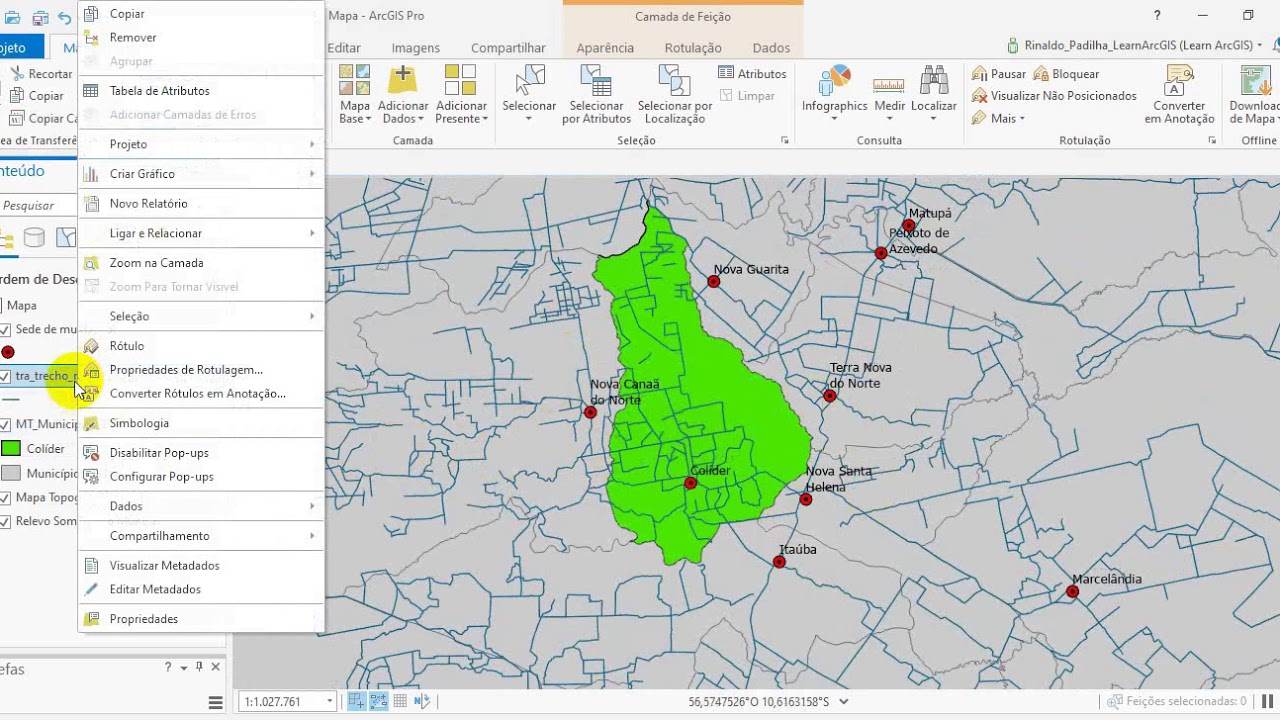Toggle the Sede de mu... layer checkbox
This screenshot has width=1280, height=720.
point(6,329)
